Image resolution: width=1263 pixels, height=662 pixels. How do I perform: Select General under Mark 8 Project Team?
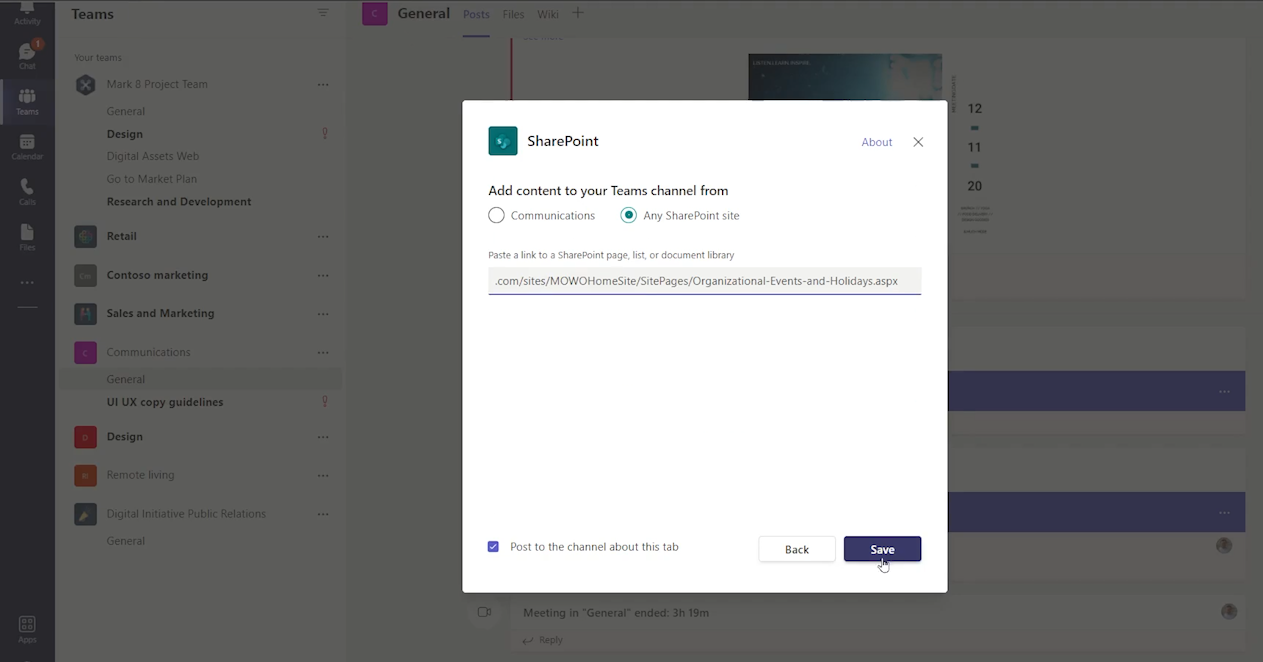coord(126,111)
